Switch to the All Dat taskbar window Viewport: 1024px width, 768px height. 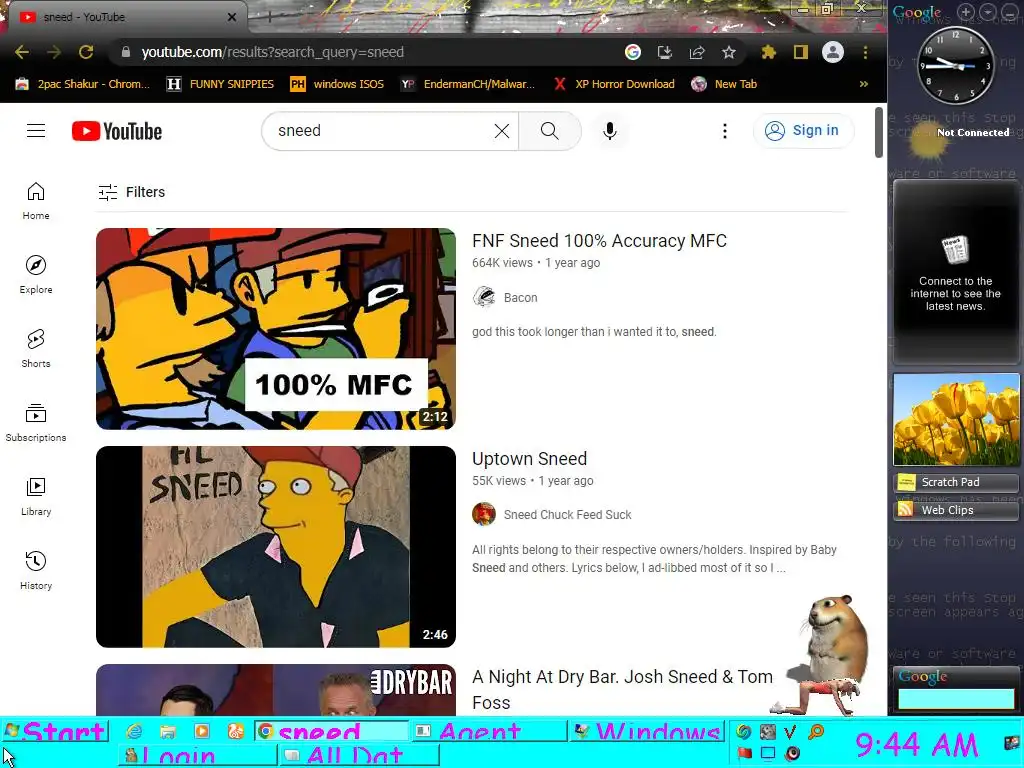[359, 755]
